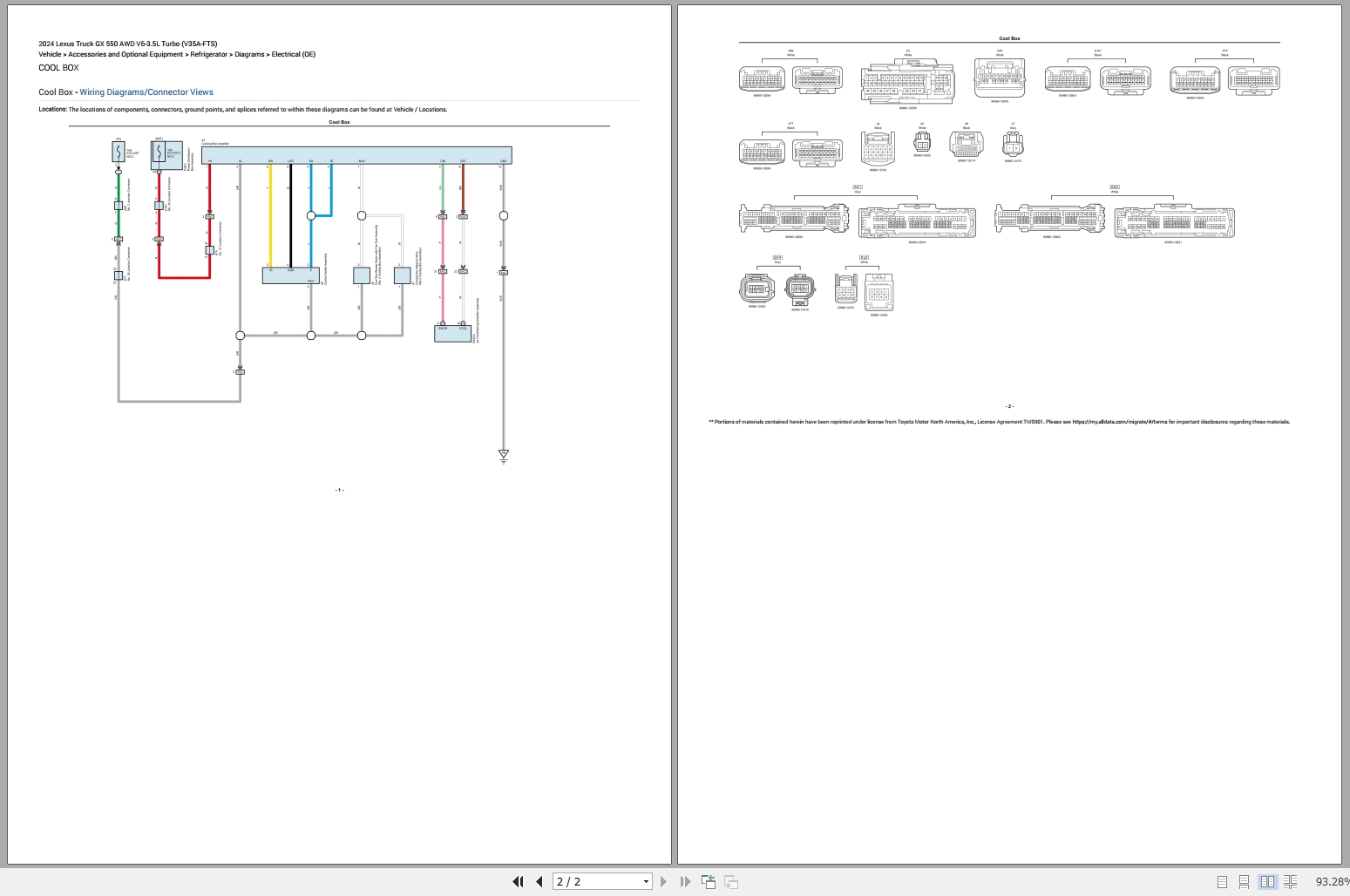Switch to single page layout icon

click(x=1222, y=881)
